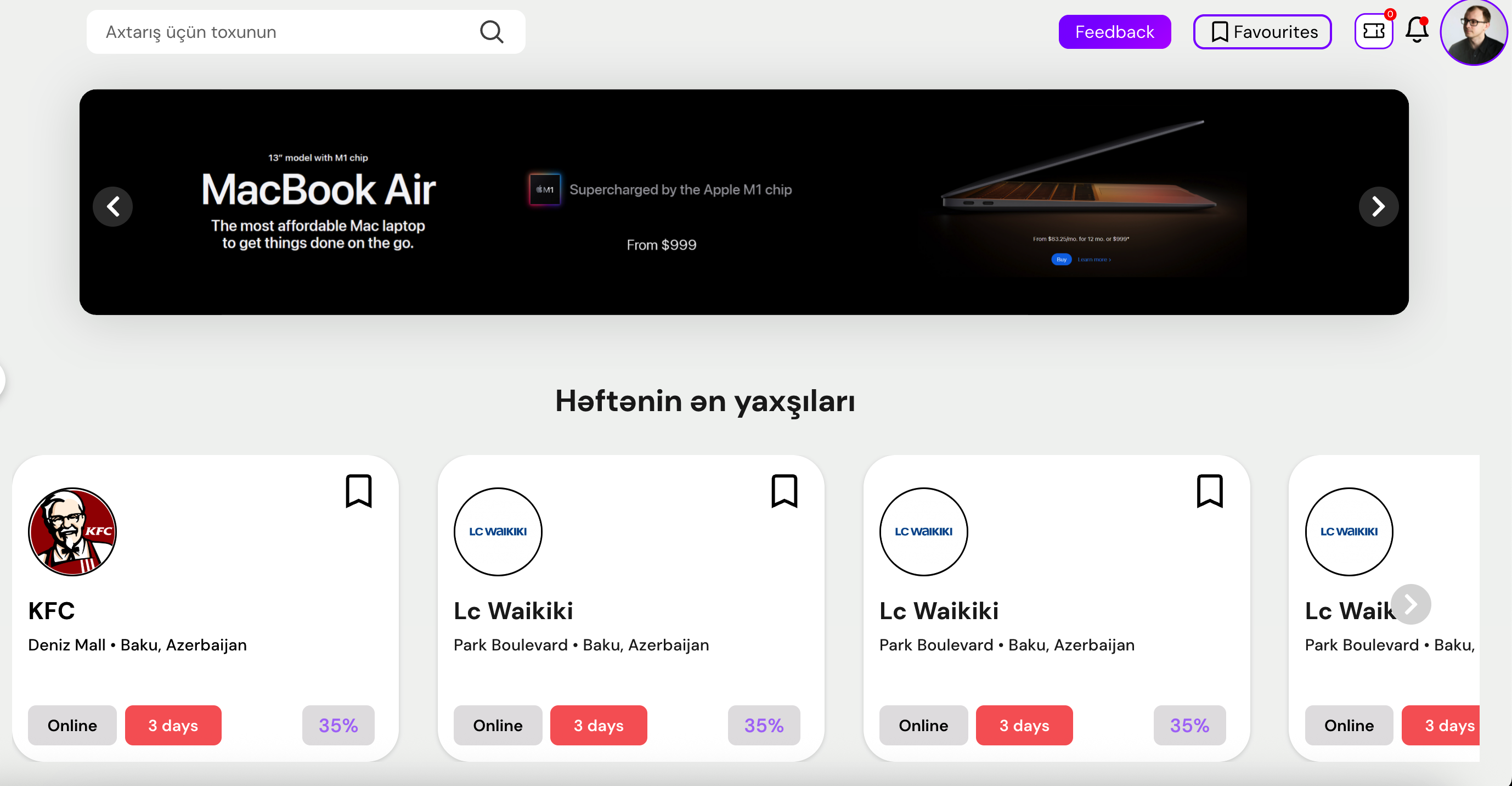
Task: Go to previous banner slide
Action: point(112,206)
